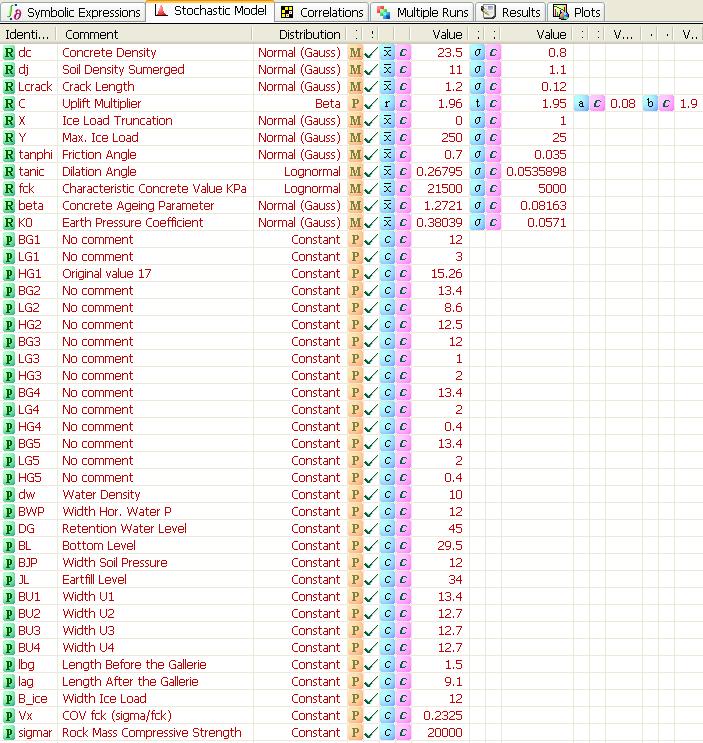Open the Beta distribution cell for C
This screenshot has height=743, width=703.
coord(299,104)
